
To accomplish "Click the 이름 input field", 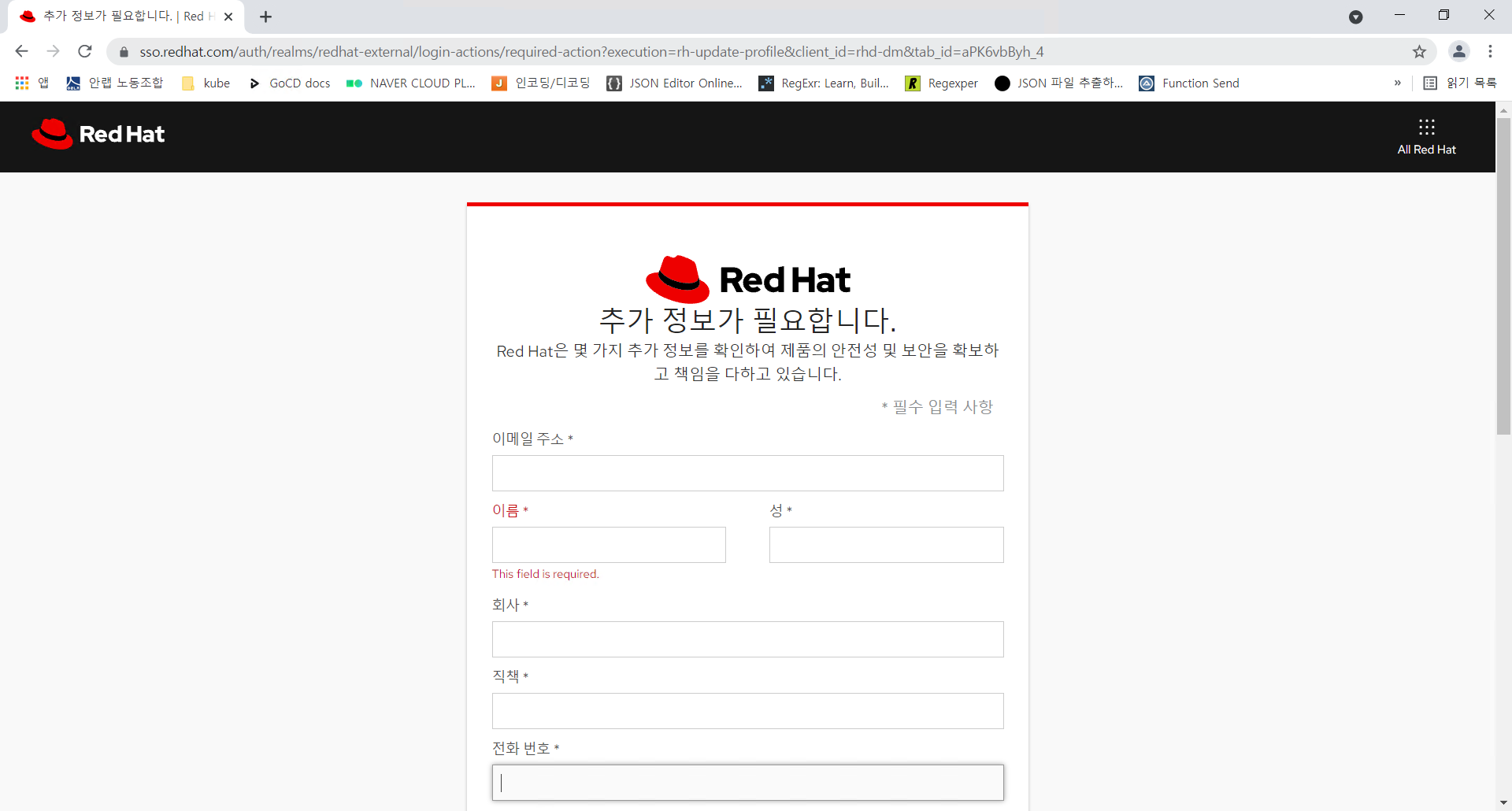I will [609, 545].
